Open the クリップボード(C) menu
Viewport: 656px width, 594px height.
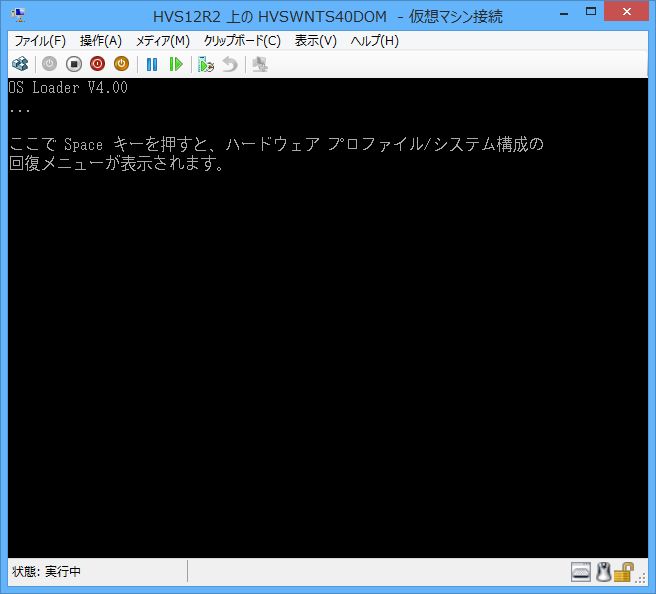click(x=242, y=41)
